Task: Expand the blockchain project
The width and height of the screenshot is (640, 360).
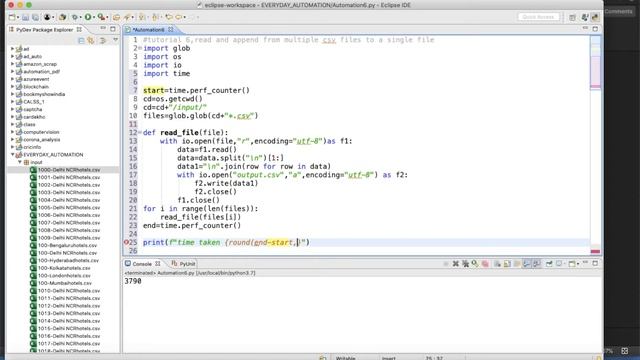Action: pyautogui.click(x=12, y=87)
